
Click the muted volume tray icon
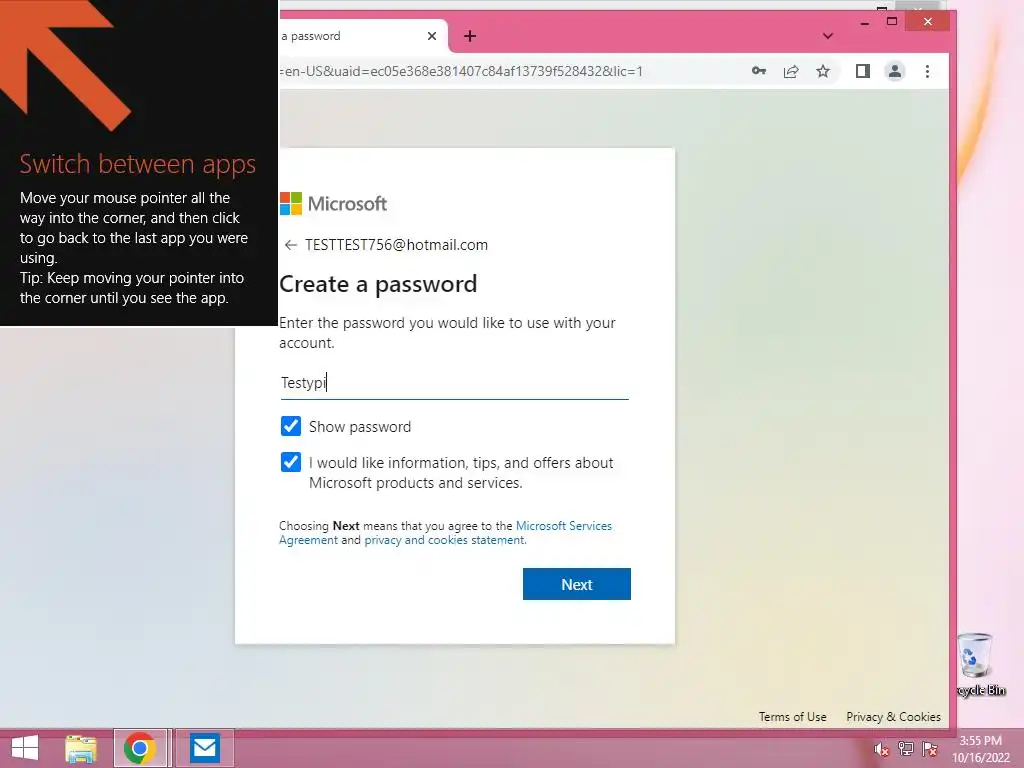(881, 749)
